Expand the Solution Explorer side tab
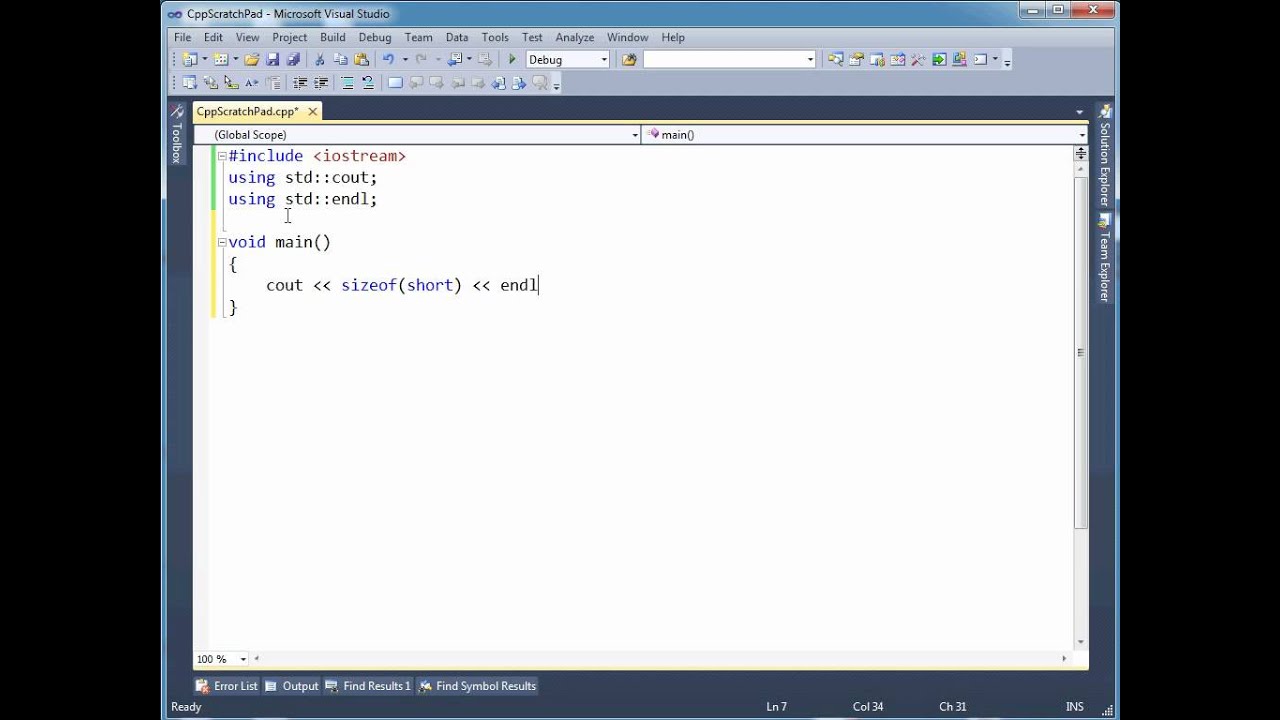The image size is (1280, 720). pyautogui.click(x=1104, y=156)
